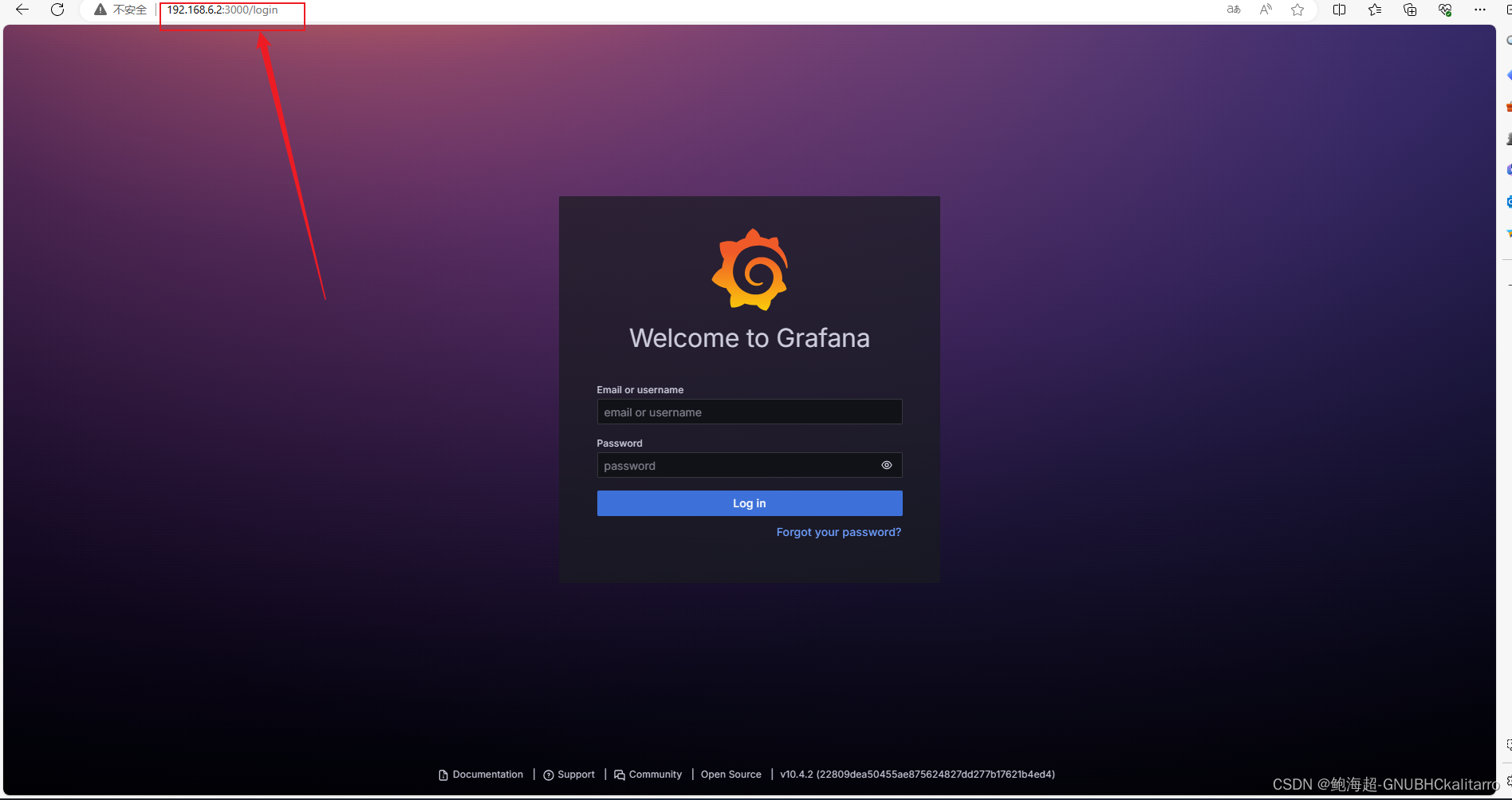Screen dimensions: 1512x800
Task: Focus the Password field
Action: point(750,465)
